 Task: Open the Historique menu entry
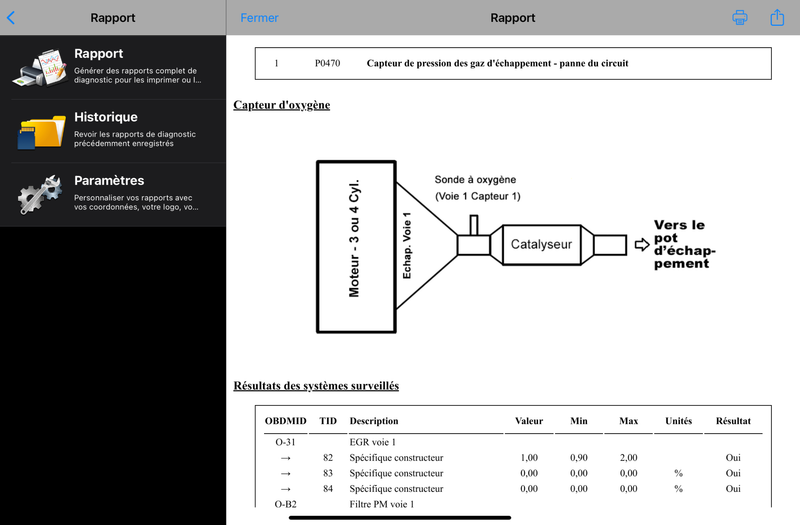click(106, 117)
